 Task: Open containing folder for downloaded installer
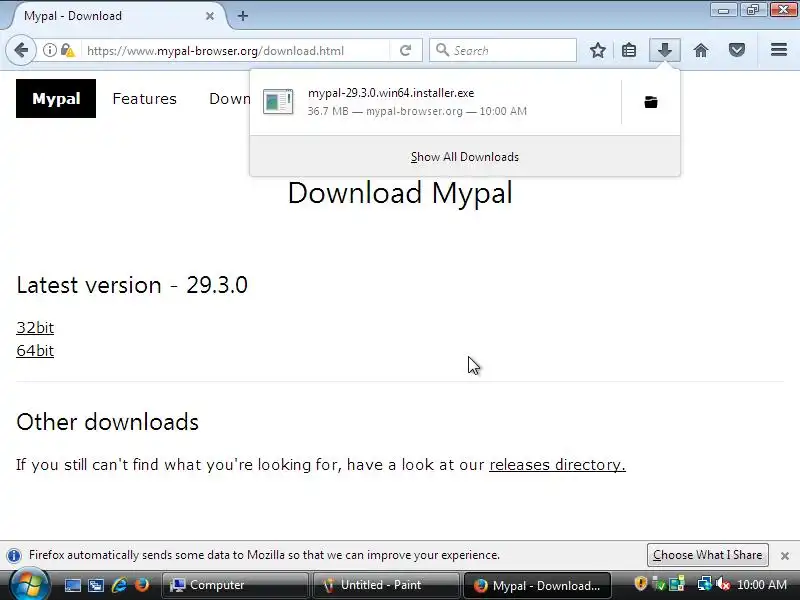coord(651,102)
